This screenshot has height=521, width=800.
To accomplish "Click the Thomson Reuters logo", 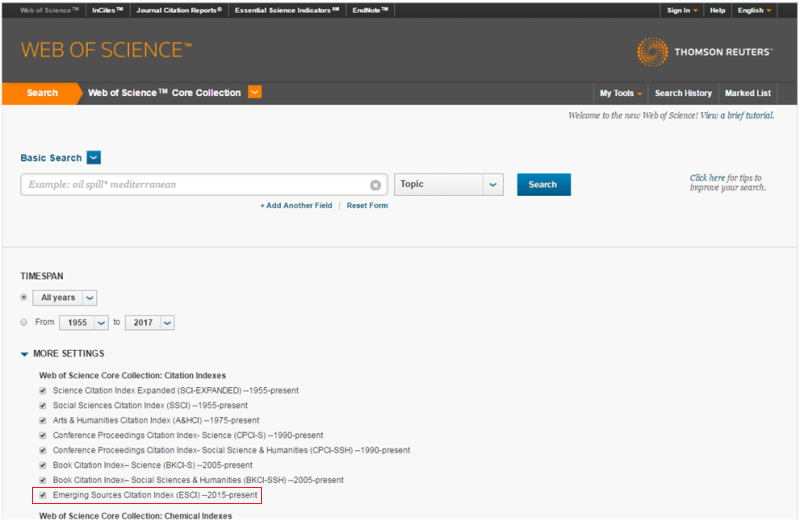I will coord(705,52).
